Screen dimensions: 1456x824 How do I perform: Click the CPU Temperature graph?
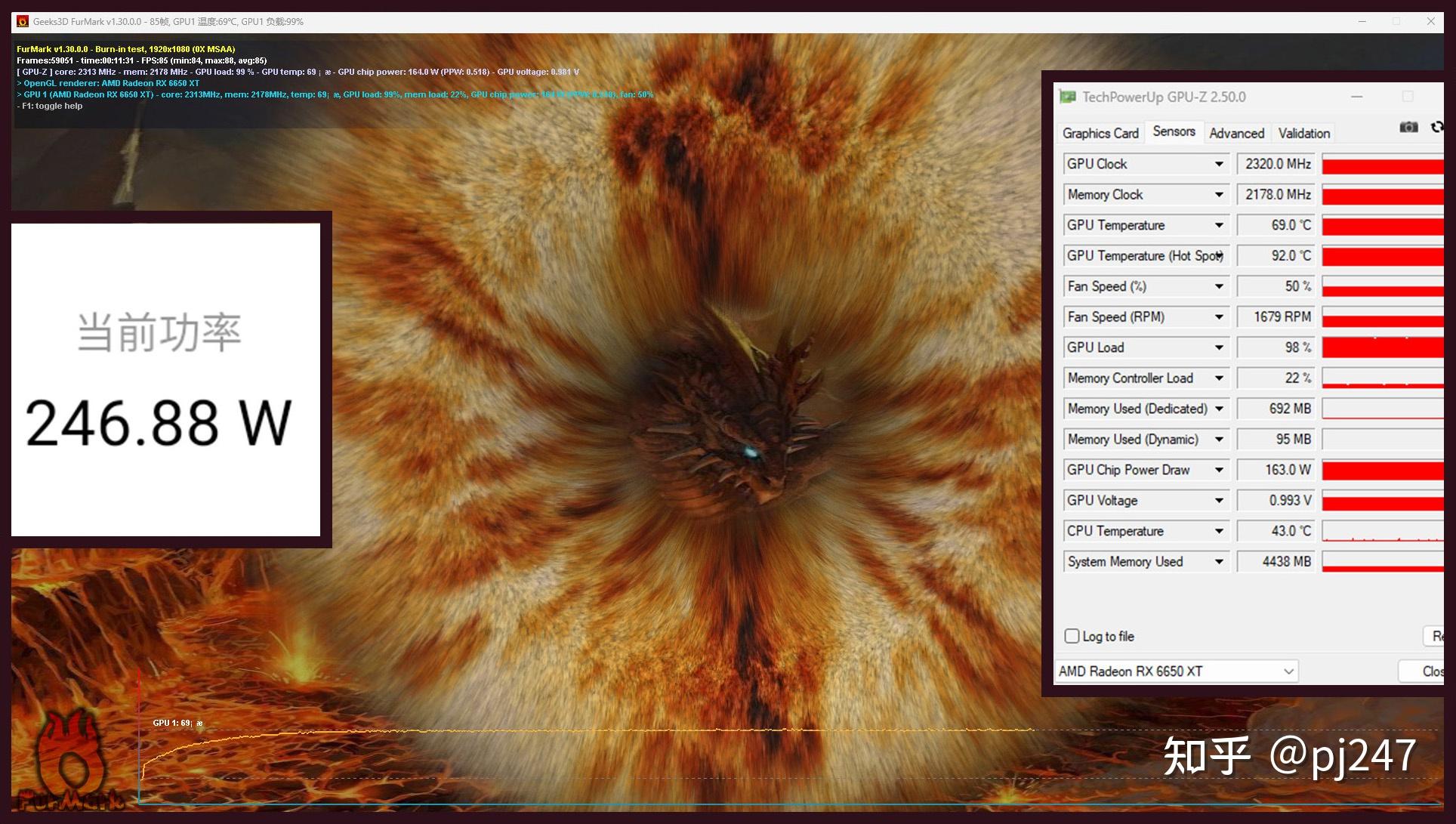[1383, 531]
